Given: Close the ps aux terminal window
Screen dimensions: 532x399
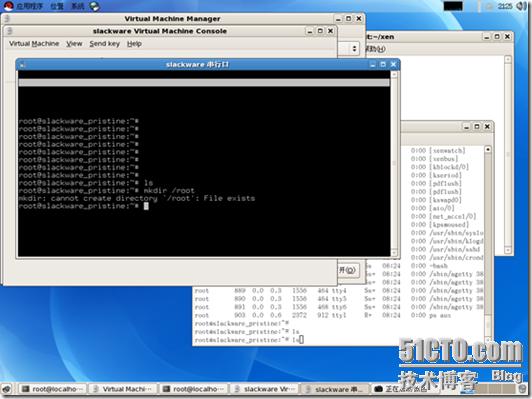Looking at the screenshot, I should coord(487,127).
